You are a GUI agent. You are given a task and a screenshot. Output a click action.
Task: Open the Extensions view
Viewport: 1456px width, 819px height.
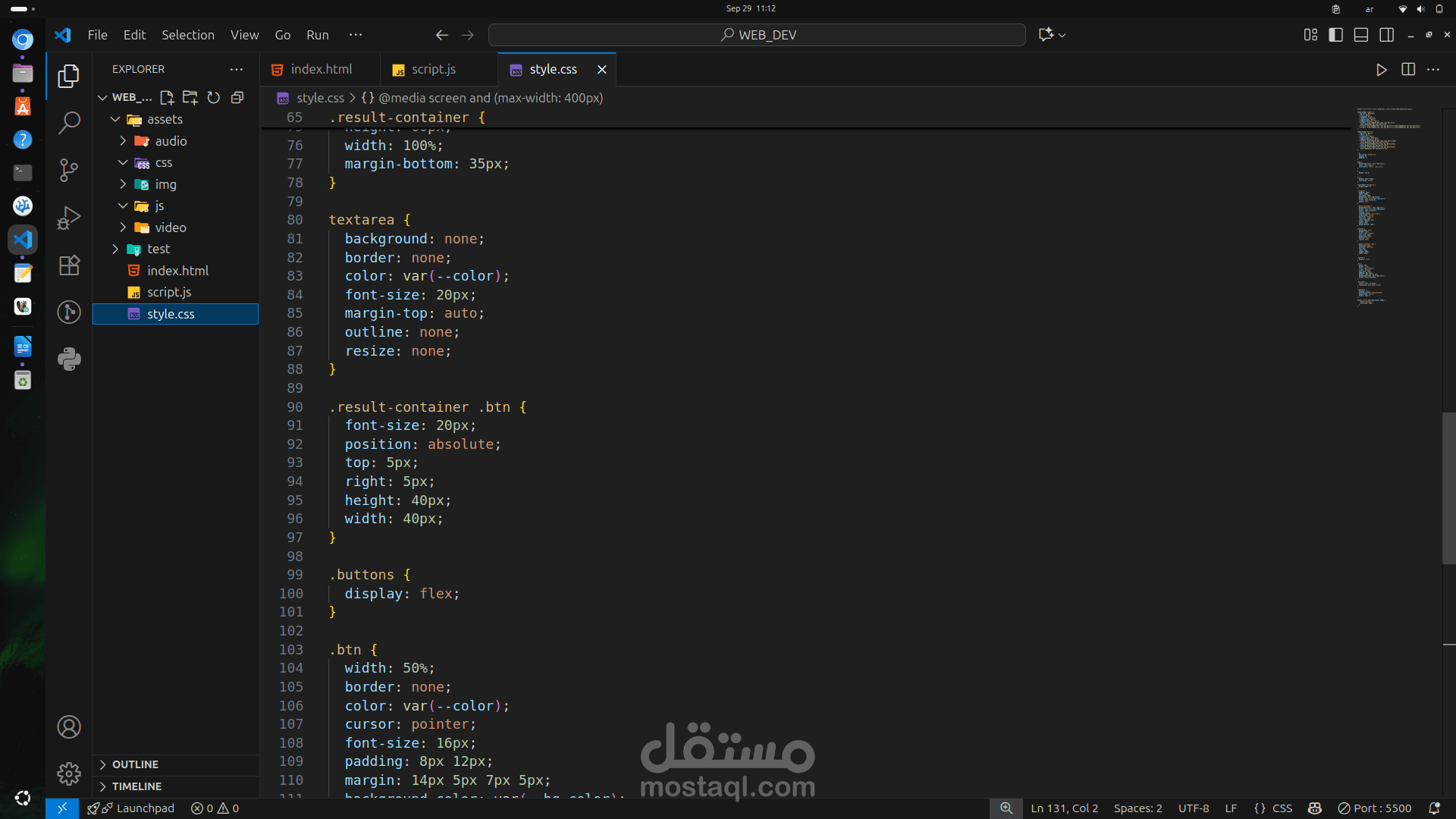coord(69,265)
